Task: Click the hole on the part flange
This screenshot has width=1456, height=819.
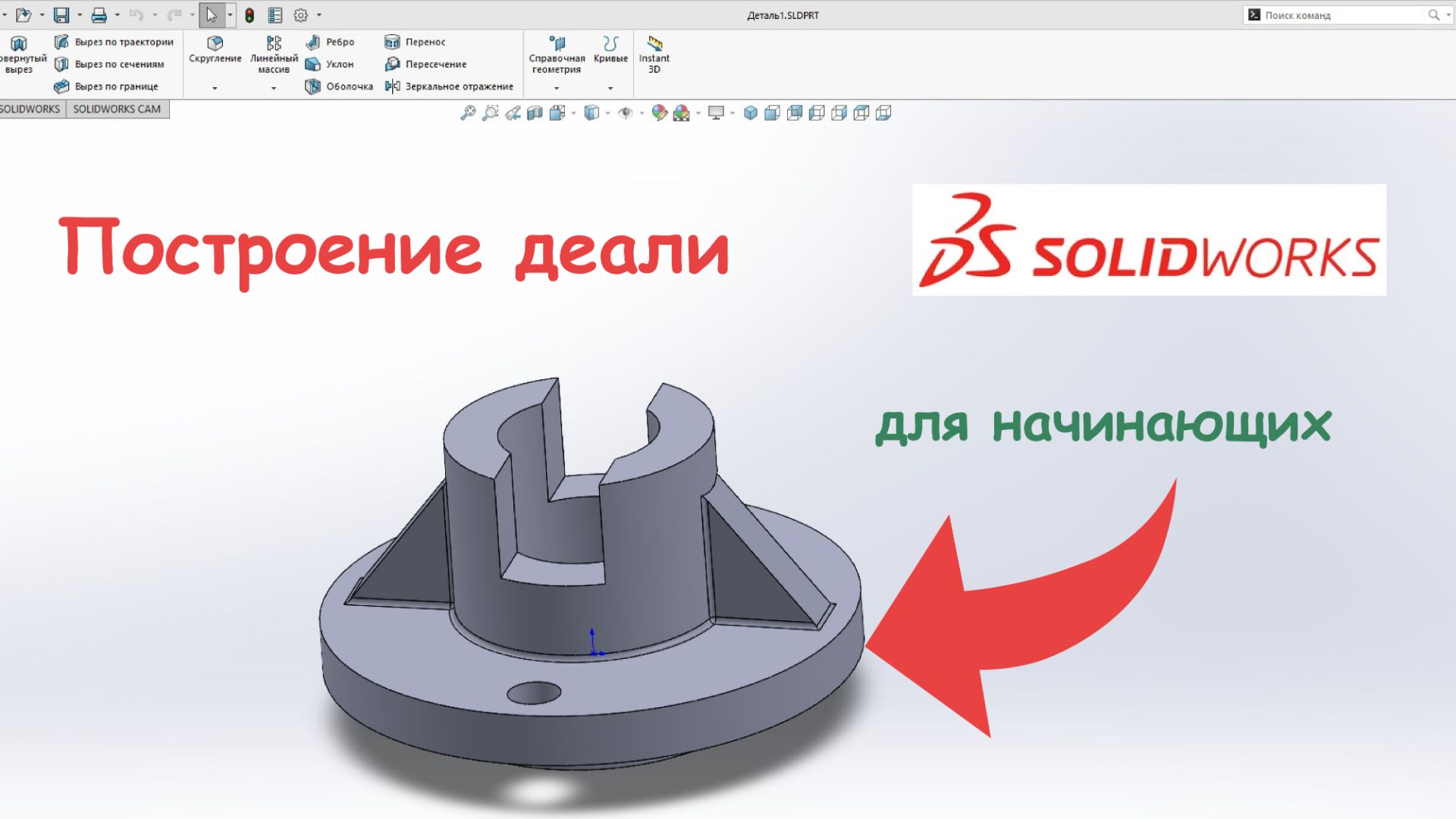Action: pos(534,692)
